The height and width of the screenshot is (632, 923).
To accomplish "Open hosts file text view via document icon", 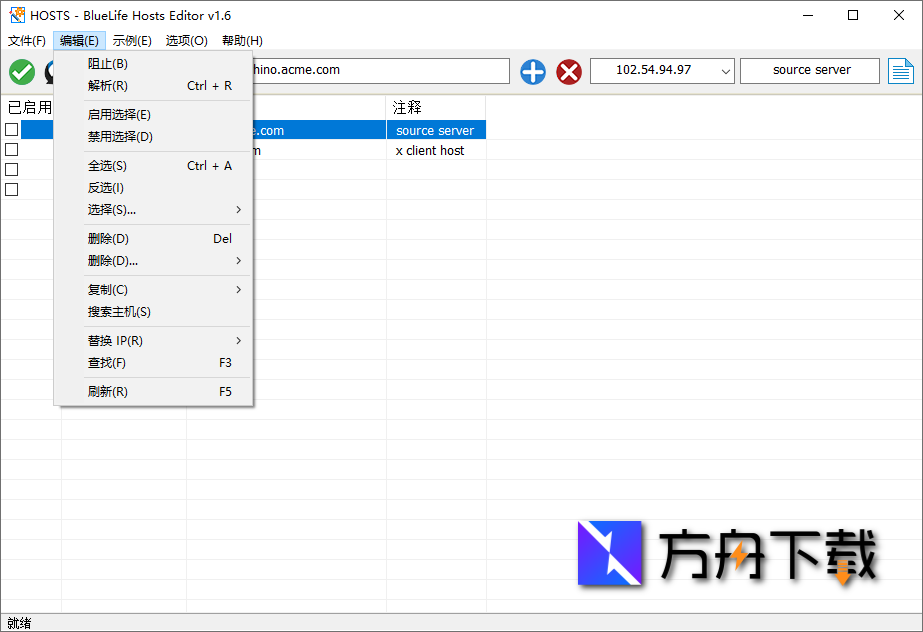I will pyautogui.click(x=905, y=71).
